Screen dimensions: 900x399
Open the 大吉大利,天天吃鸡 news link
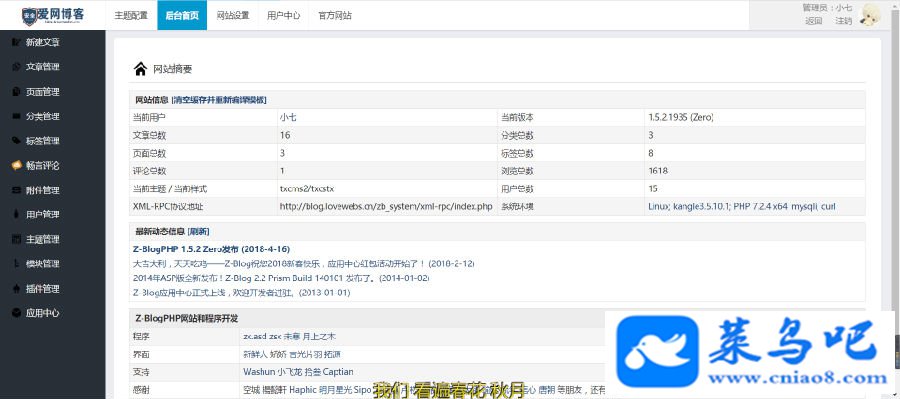click(304, 264)
